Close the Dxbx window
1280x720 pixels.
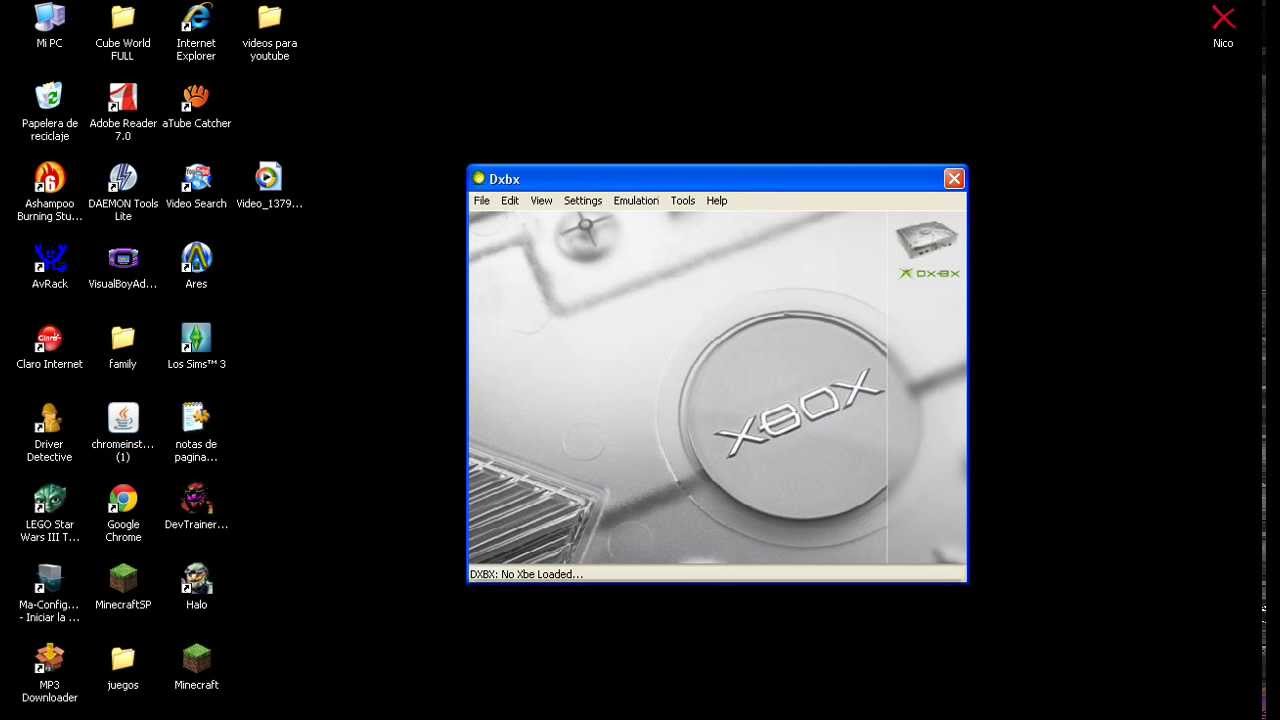click(954, 179)
